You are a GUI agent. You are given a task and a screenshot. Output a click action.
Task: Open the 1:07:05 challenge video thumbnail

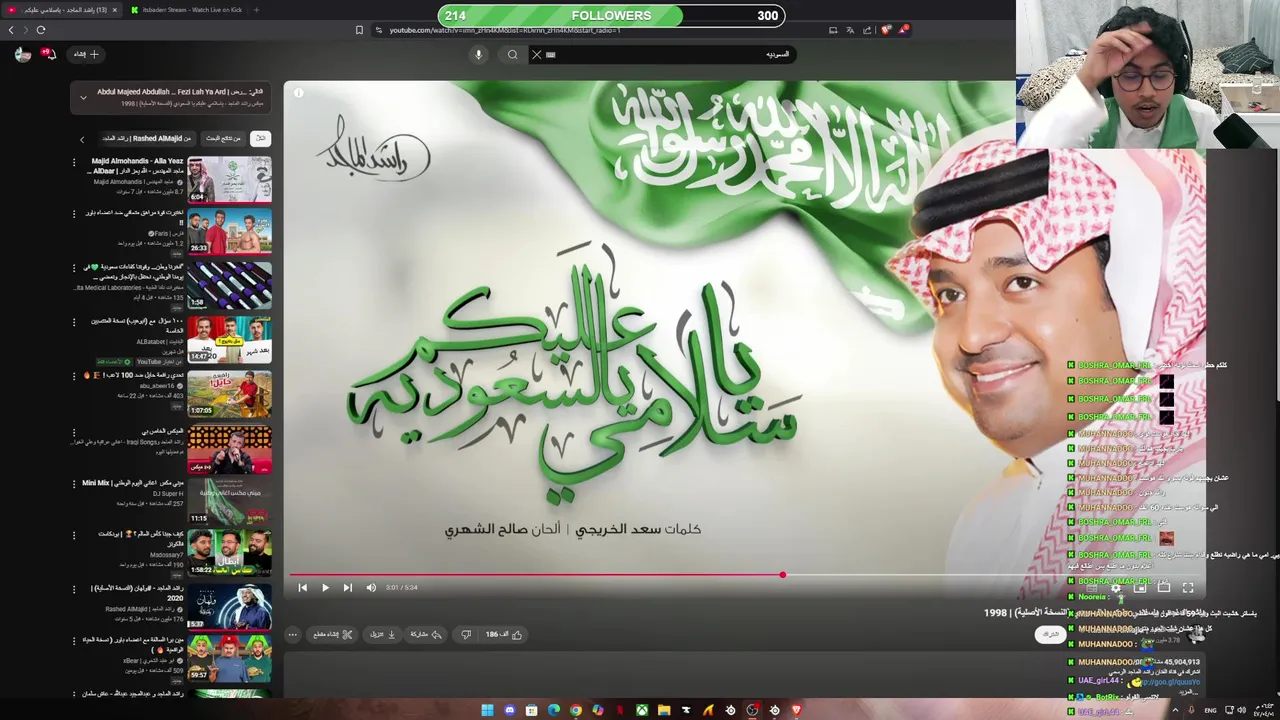click(x=229, y=394)
